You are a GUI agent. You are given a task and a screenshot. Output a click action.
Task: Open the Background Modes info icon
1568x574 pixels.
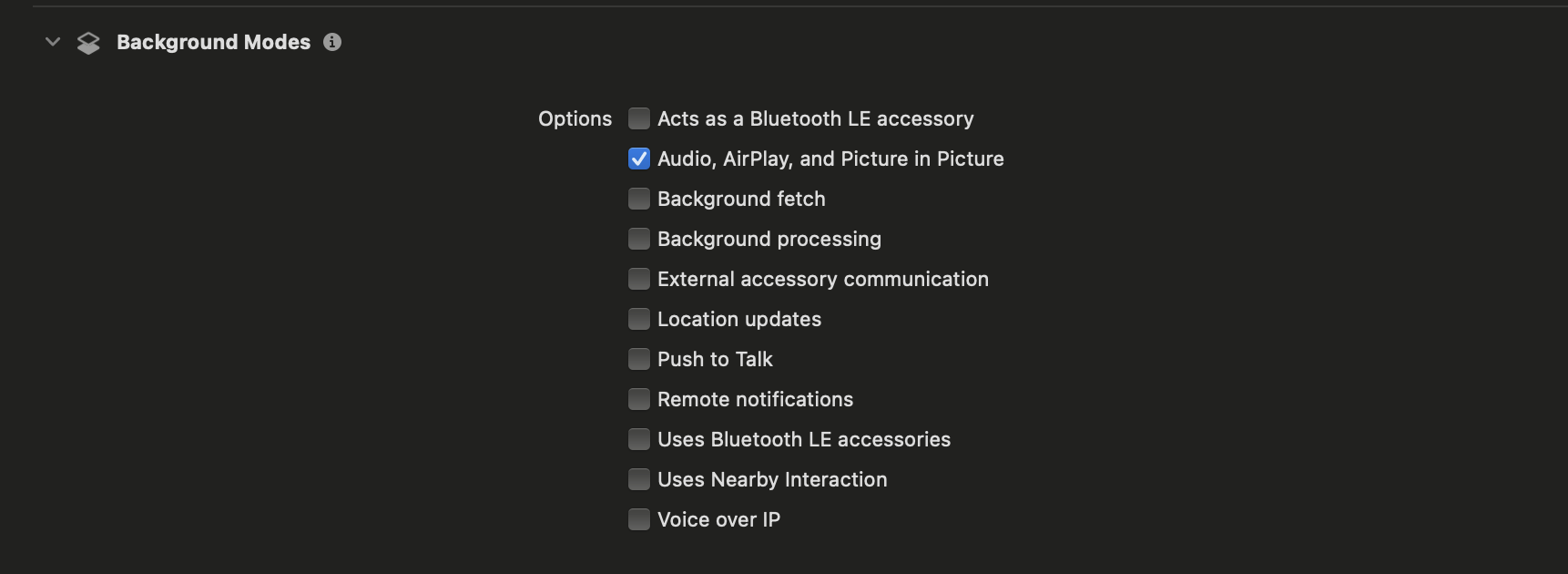pyautogui.click(x=332, y=42)
